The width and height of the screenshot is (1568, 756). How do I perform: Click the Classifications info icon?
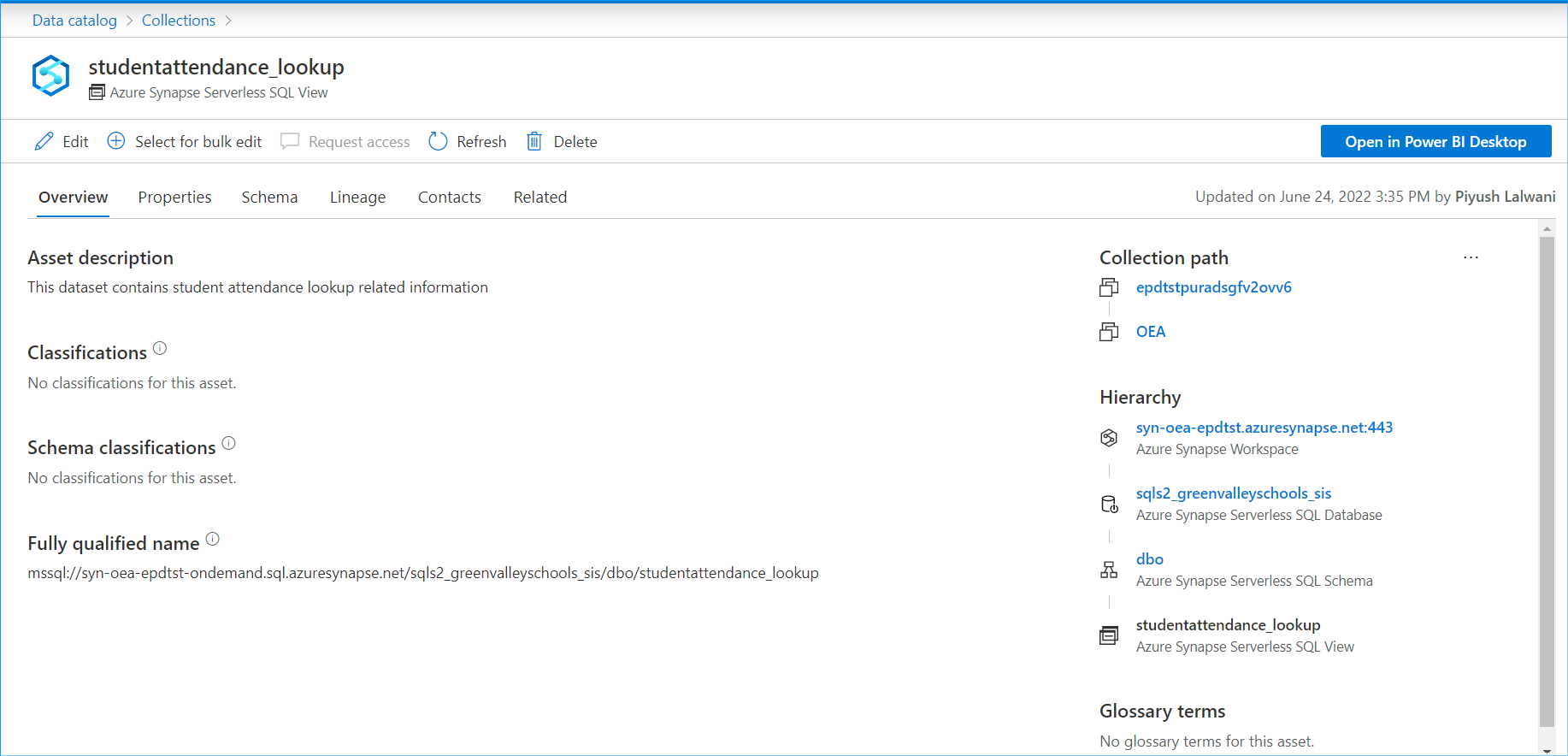pyautogui.click(x=160, y=348)
